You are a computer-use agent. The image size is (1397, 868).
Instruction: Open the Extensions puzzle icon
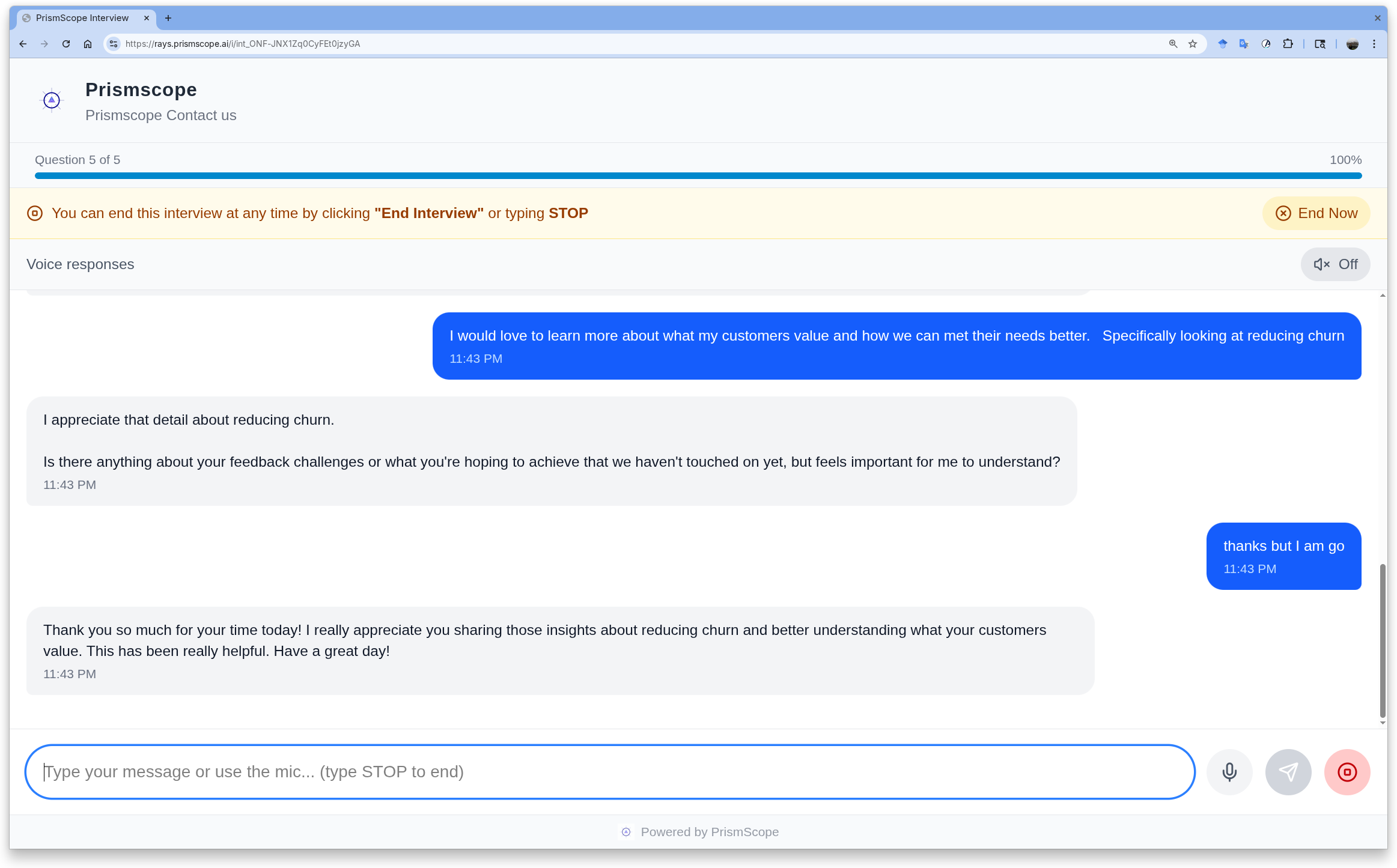pos(1288,44)
